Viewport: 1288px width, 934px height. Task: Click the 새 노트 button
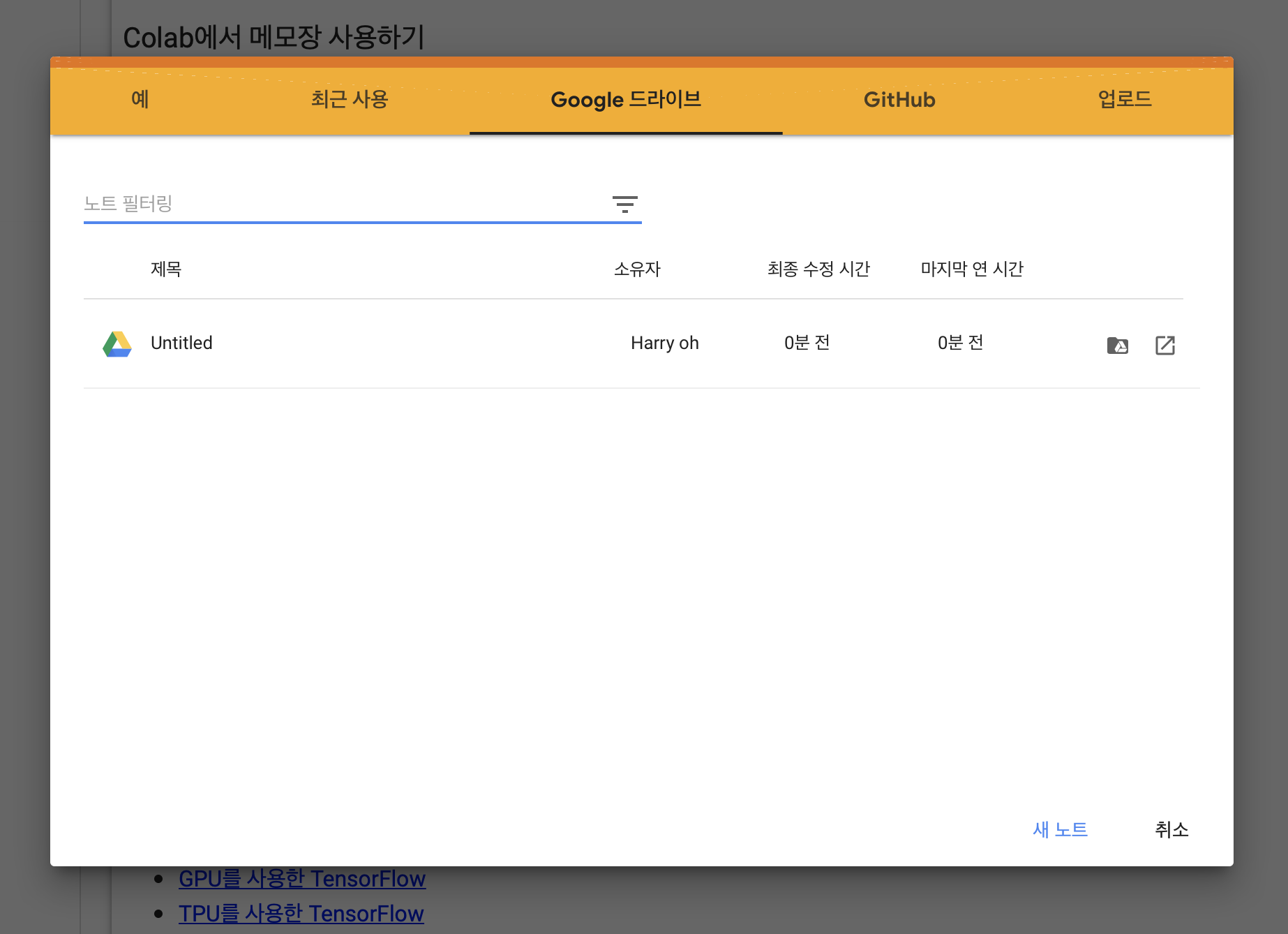(x=1060, y=829)
